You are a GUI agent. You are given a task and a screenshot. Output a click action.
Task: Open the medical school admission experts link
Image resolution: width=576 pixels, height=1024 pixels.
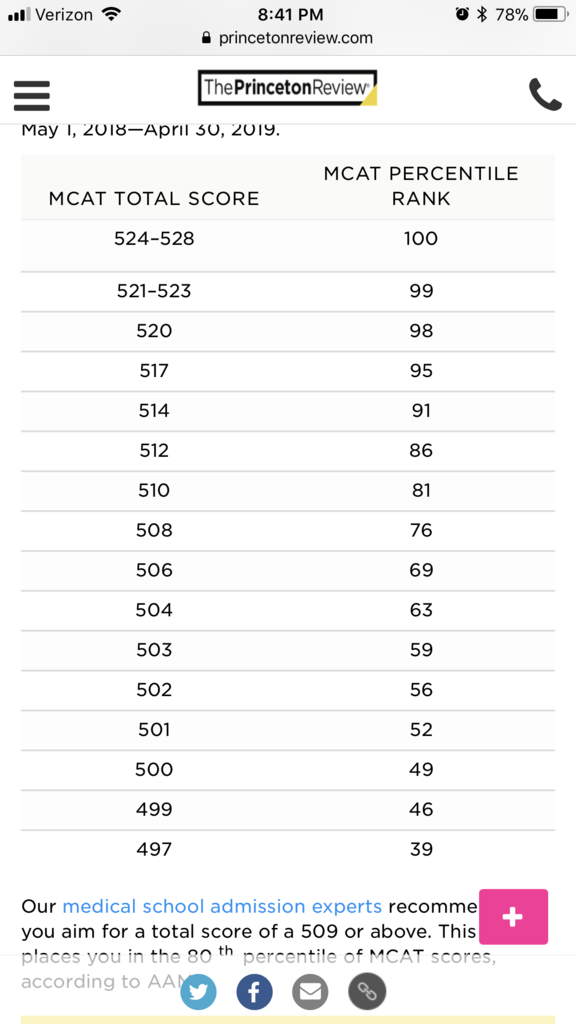coord(222,906)
